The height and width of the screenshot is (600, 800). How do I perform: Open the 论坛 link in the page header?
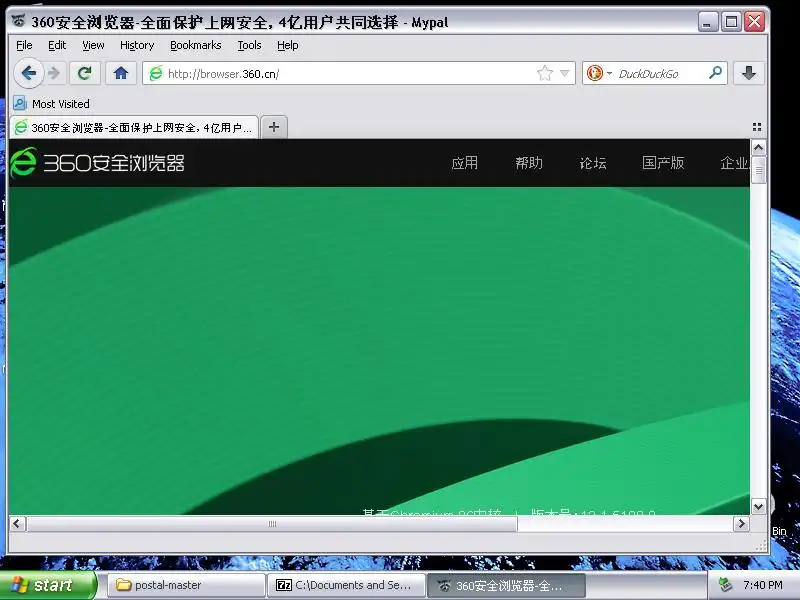click(593, 163)
